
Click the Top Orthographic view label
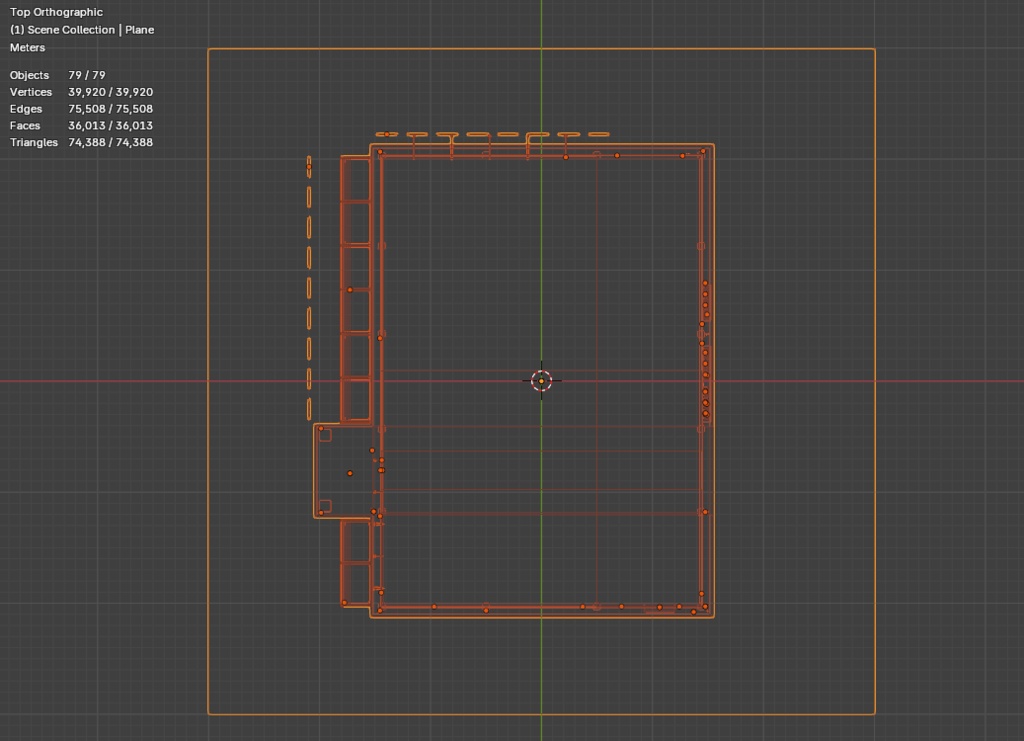[x=56, y=11]
